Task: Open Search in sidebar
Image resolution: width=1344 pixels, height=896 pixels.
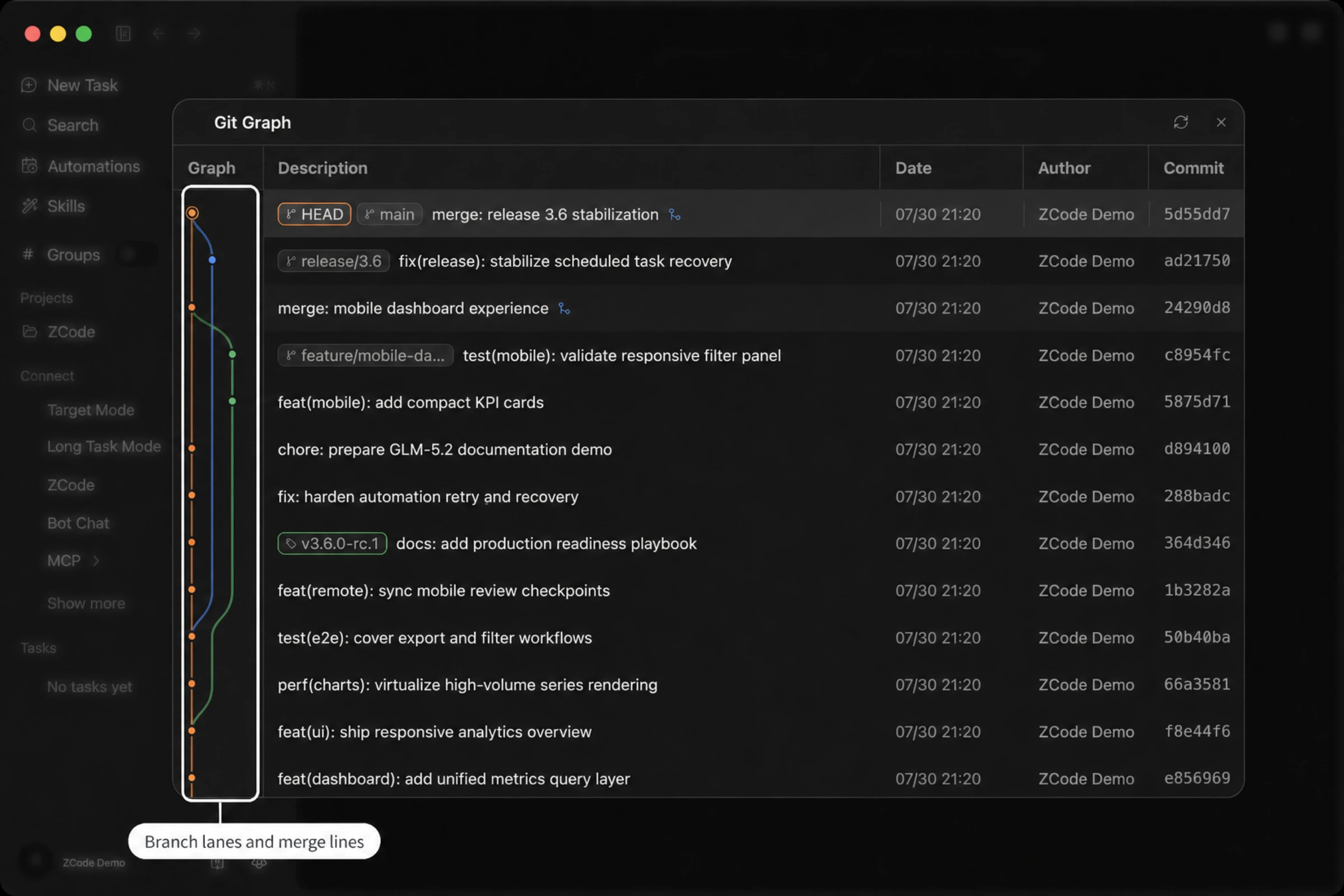Action: 73,125
